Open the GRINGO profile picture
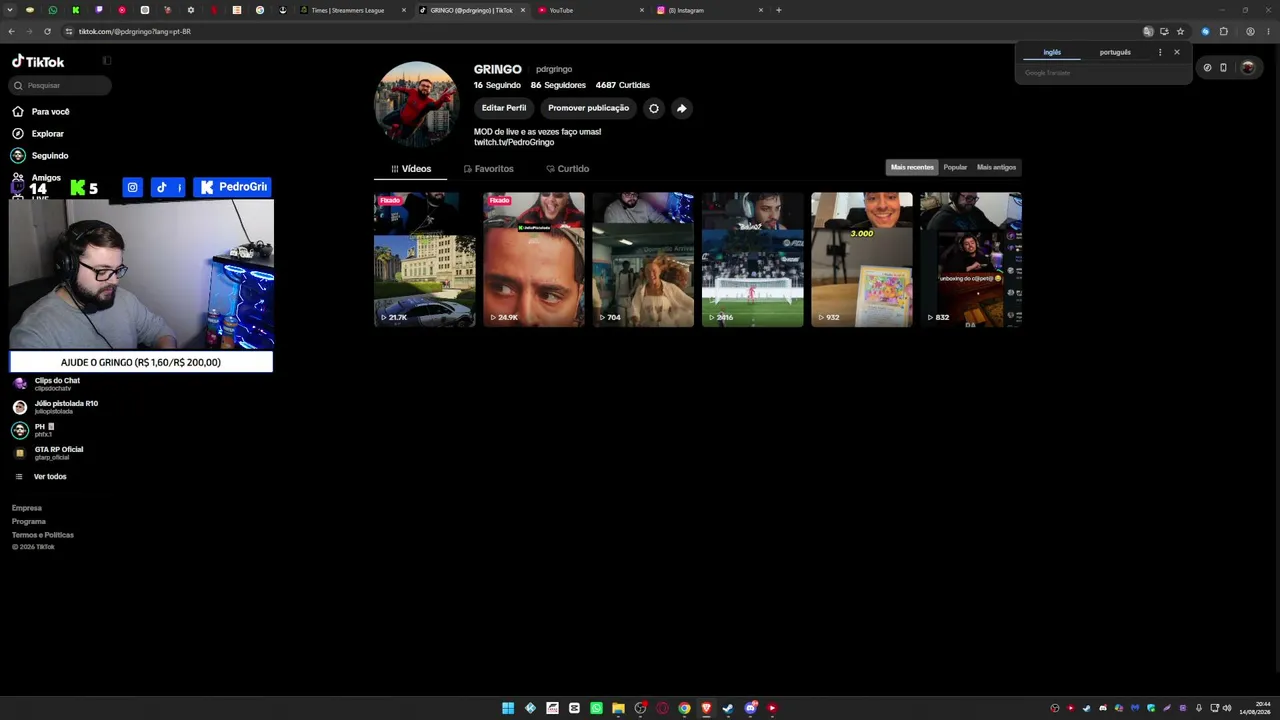Image resolution: width=1280 pixels, height=720 pixels. pos(417,105)
